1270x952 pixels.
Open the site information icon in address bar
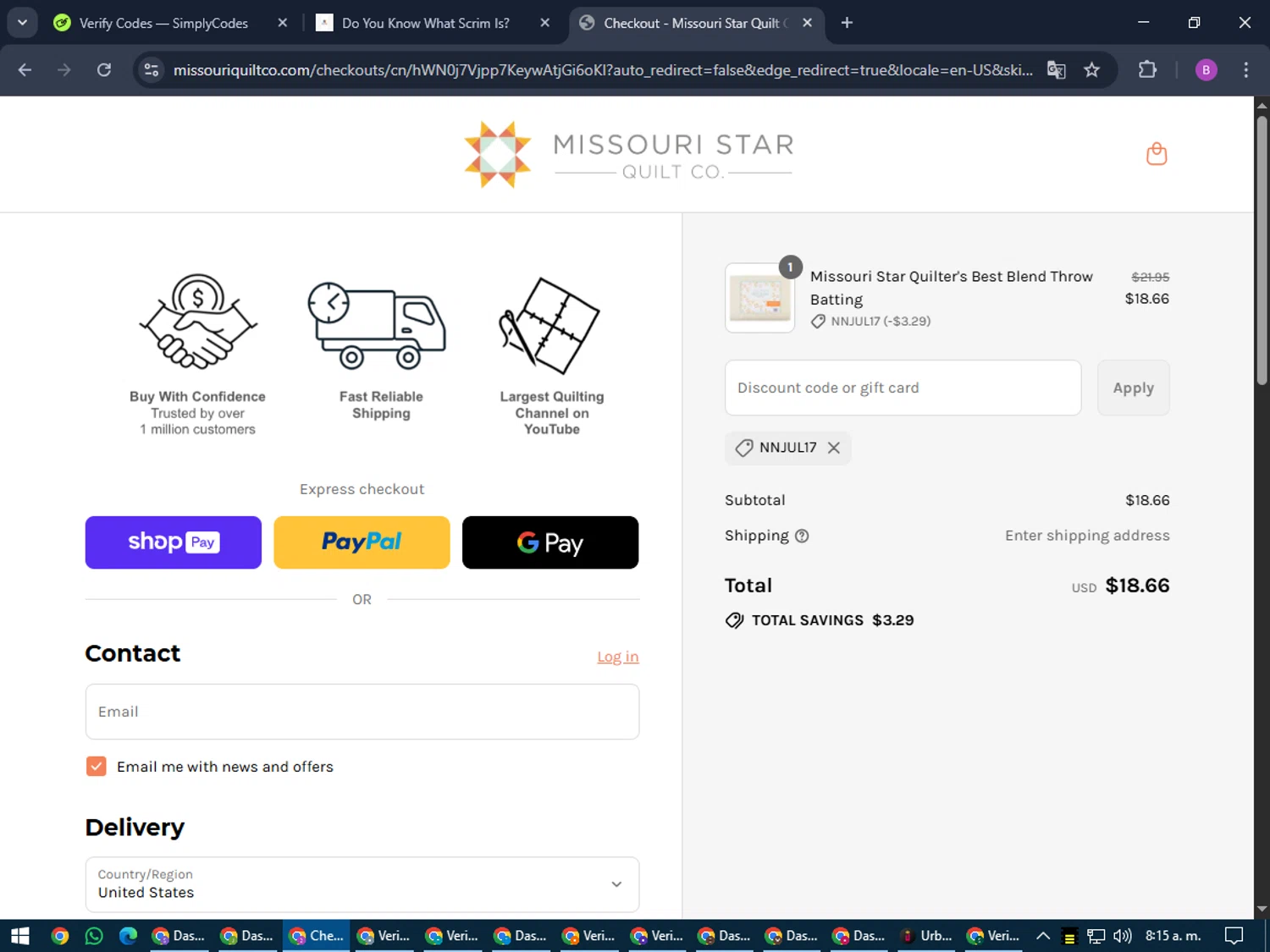click(x=152, y=70)
